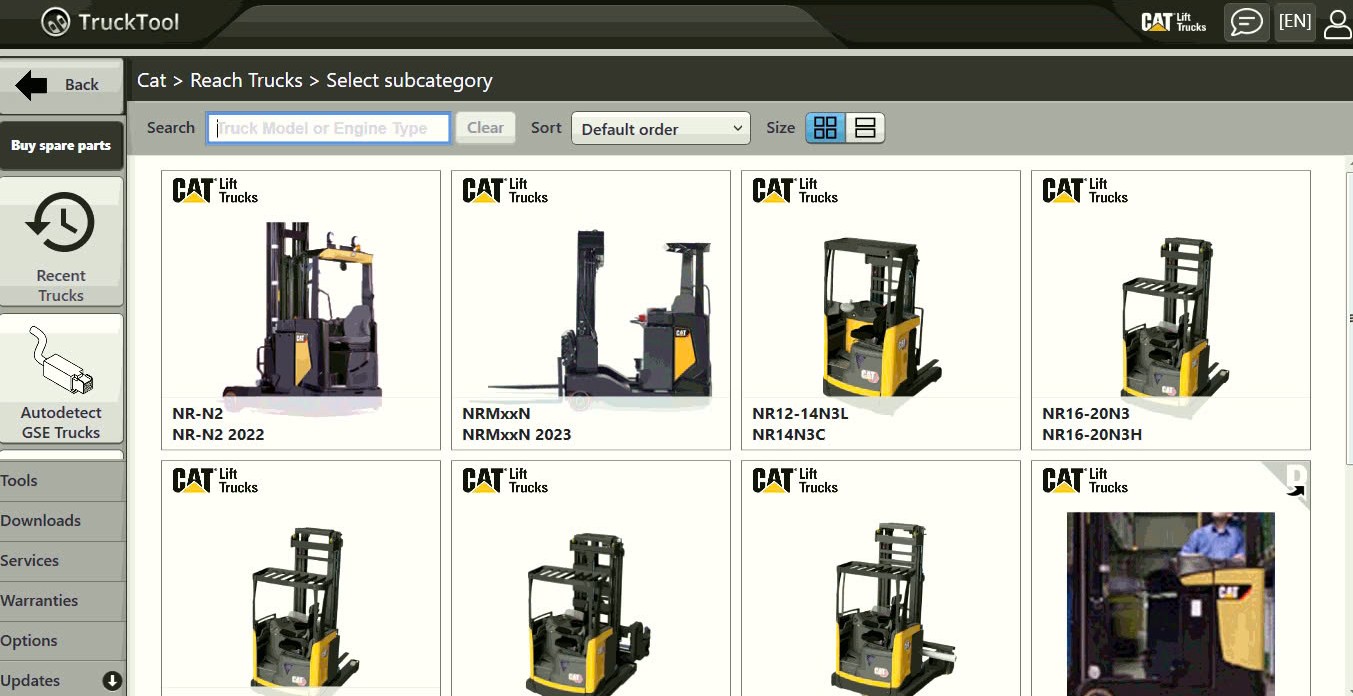The width and height of the screenshot is (1353, 696).
Task: Click the TruckTool logo icon
Action: [x=56, y=22]
